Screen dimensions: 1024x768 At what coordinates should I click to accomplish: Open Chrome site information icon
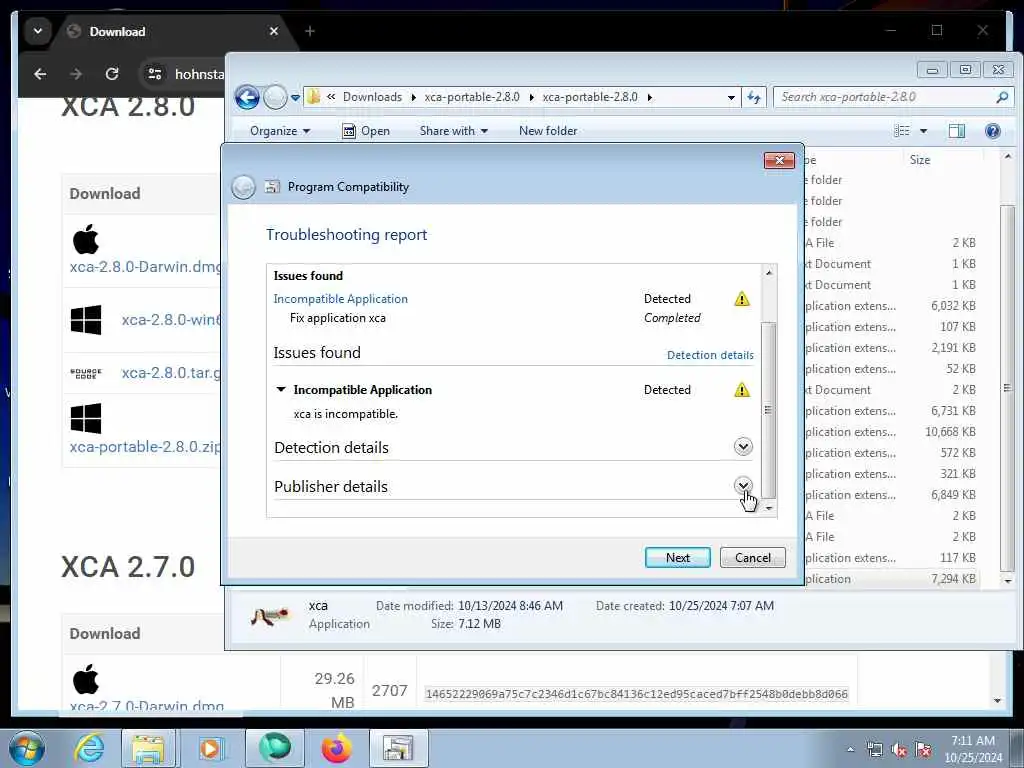pos(155,74)
